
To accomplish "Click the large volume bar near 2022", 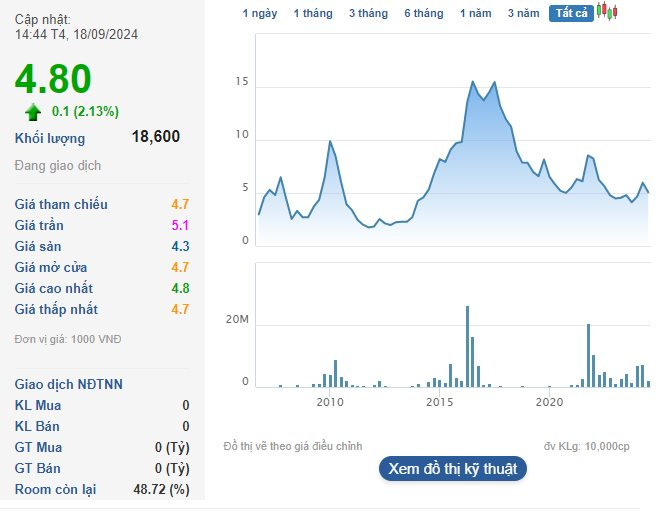I will pos(588,355).
